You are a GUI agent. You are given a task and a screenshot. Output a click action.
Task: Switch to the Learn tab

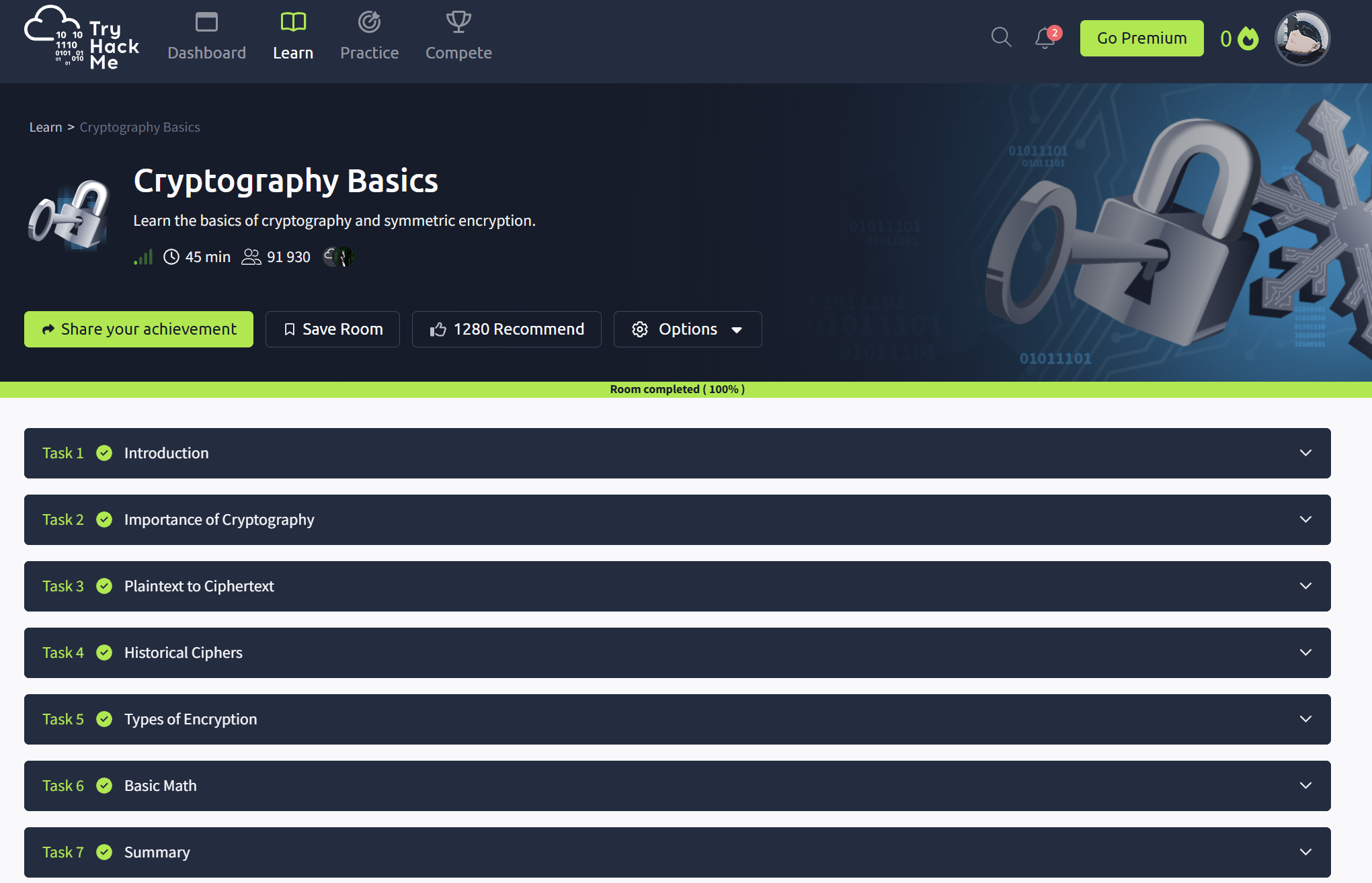coord(293,37)
